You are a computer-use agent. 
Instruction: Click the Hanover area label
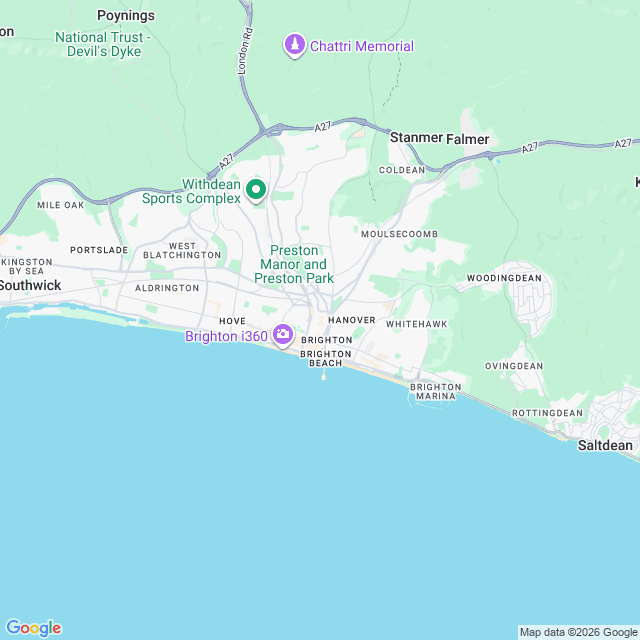352,320
